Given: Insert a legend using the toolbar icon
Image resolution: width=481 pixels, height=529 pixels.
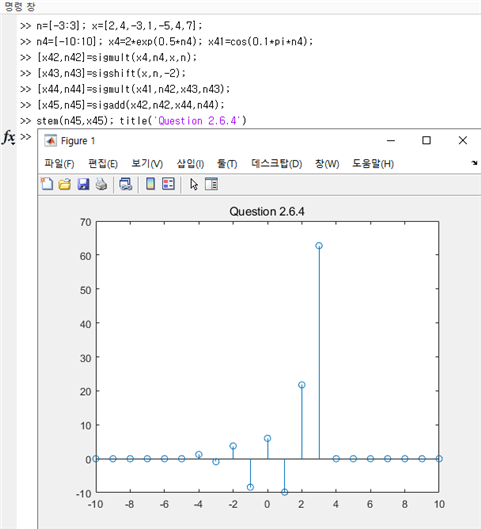Looking at the screenshot, I should (x=168, y=184).
